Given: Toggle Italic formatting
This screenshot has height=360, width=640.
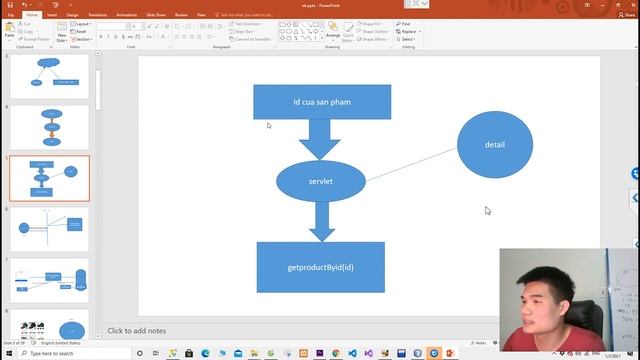Looking at the screenshot, I should click(108, 37).
